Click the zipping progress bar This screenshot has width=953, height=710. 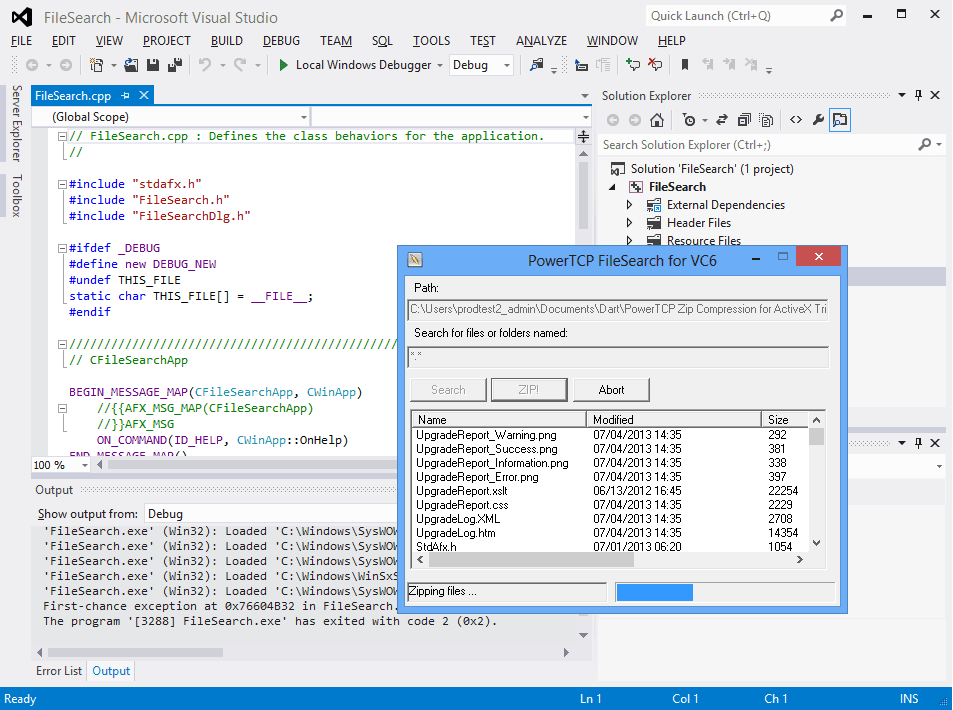[x=725, y=592]
